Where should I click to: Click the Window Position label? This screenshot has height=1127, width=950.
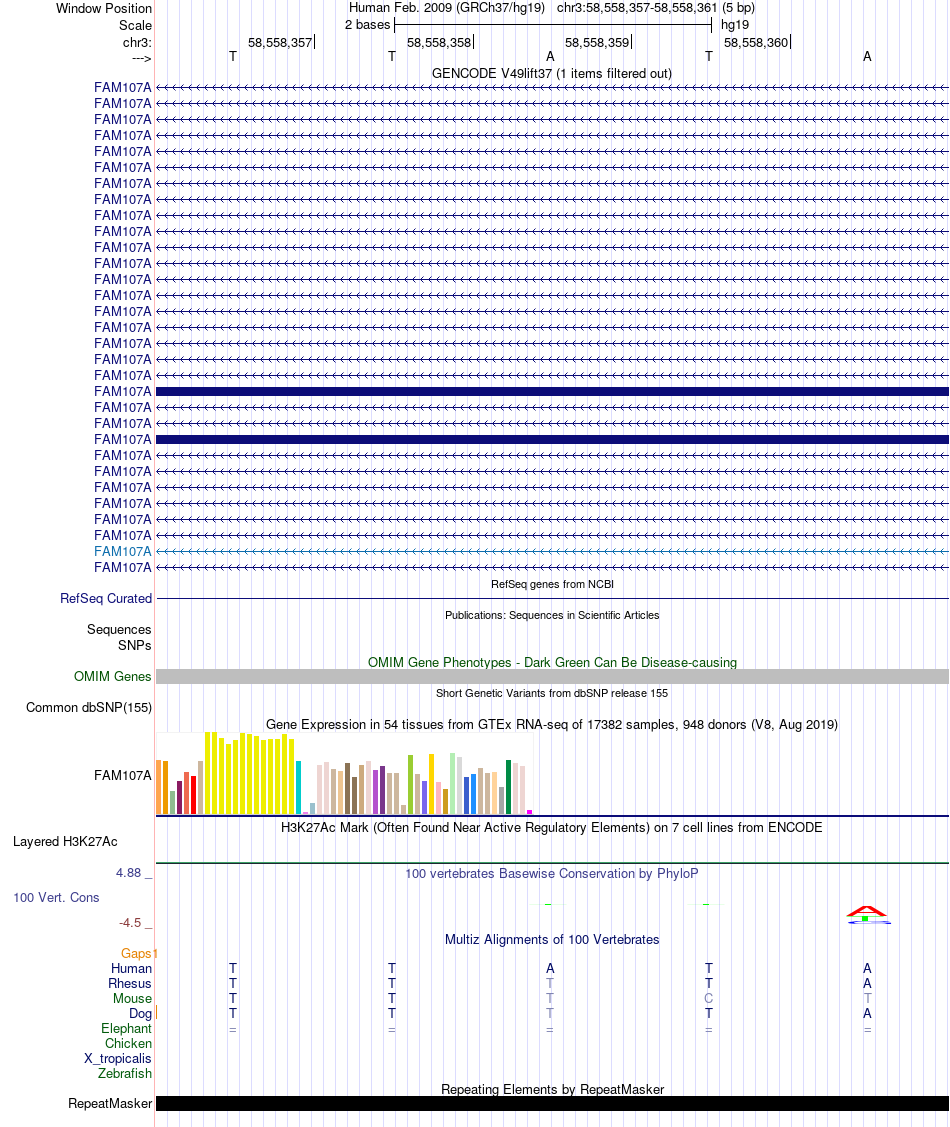[104, 9]
